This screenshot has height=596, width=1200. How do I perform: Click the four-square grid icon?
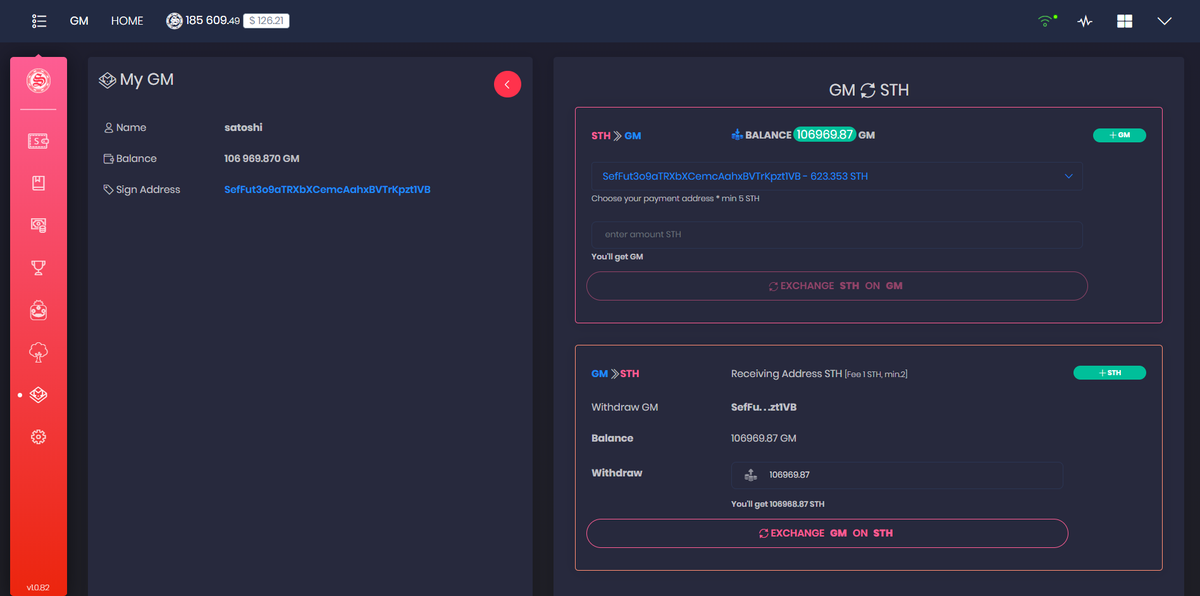[1125, 21]
